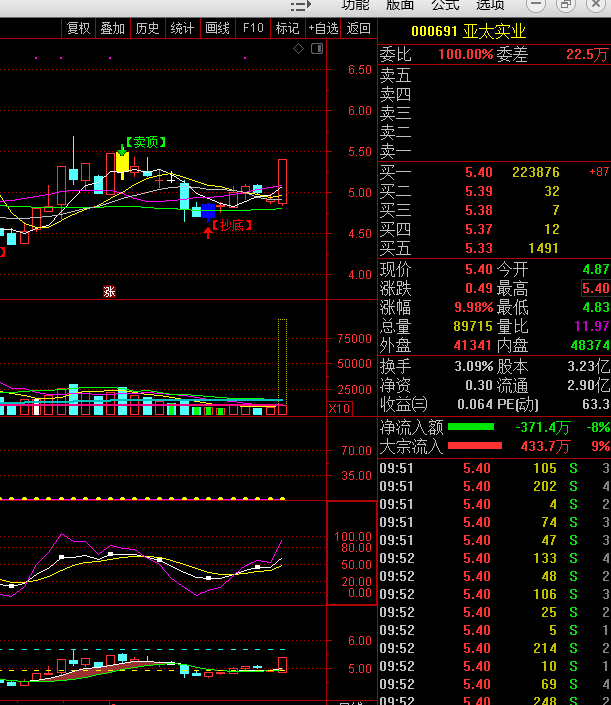Image resolution: width=611 pixels, height=705 pixels.
Task: Click the red 大宗流入 bar
Action: (x=475, y=446)
